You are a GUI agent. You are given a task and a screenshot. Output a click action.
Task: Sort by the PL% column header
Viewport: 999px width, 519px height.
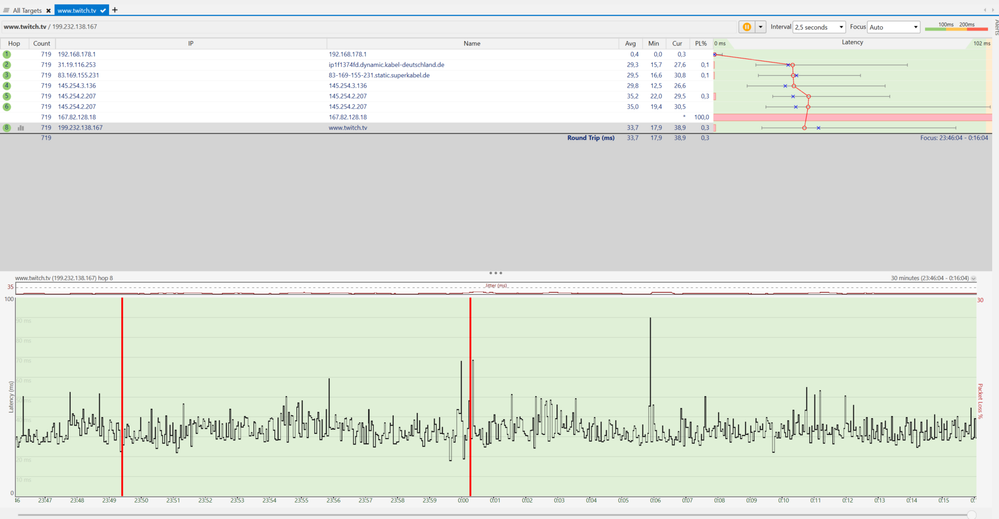tap(702, 44)
